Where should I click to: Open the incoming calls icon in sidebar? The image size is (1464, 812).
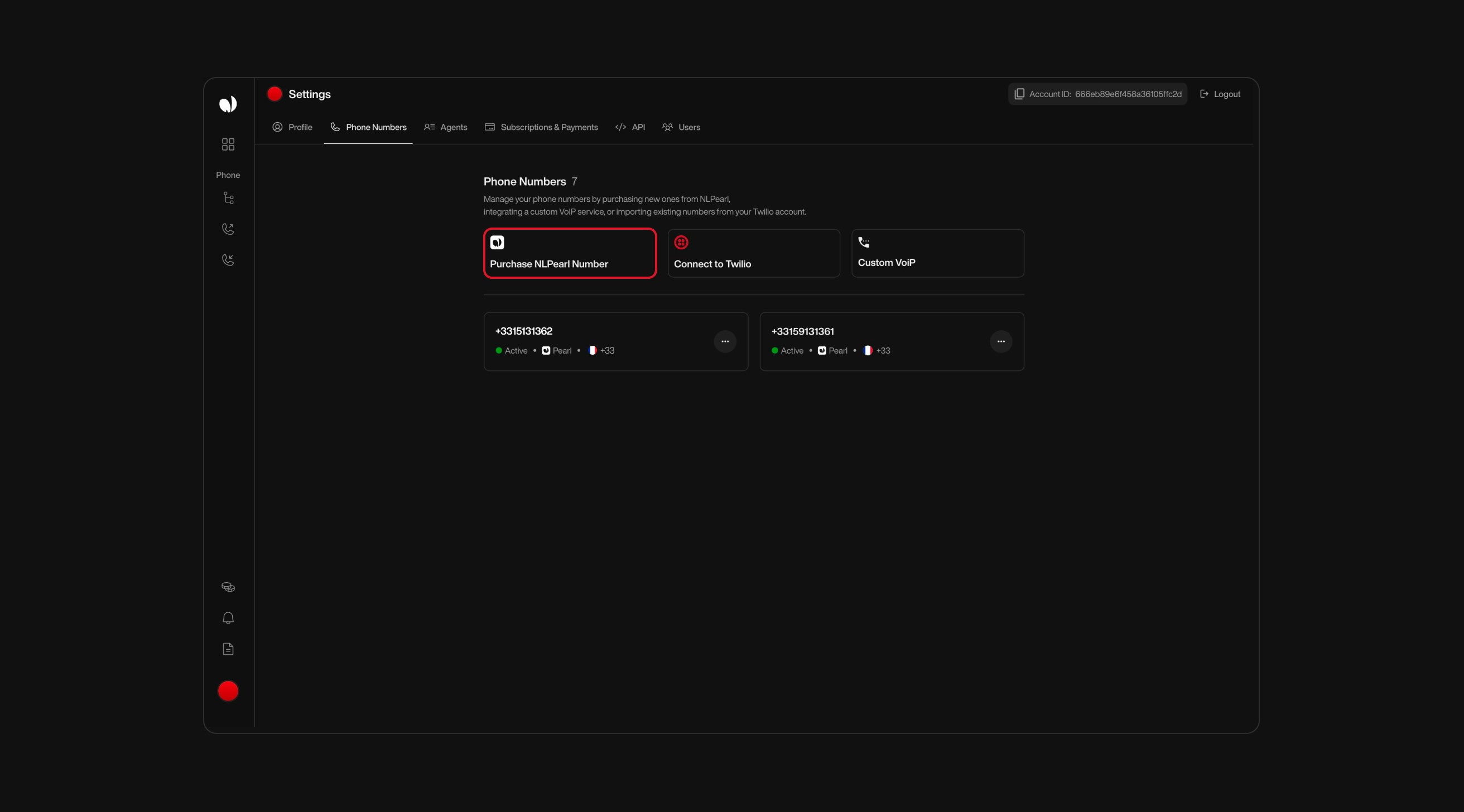[228, 260]
